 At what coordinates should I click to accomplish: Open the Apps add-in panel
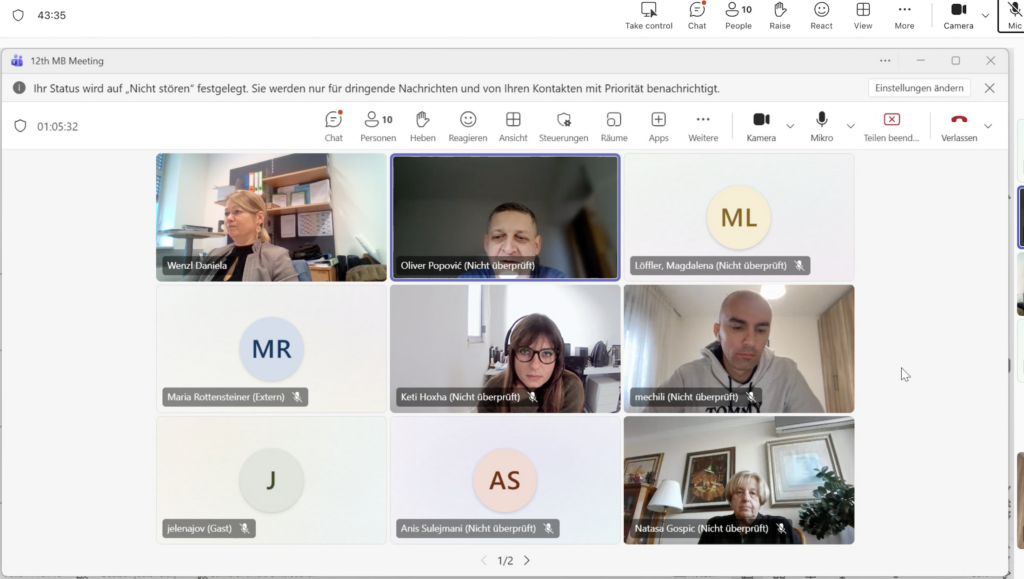pyautogui.click(x=658, y=126)
